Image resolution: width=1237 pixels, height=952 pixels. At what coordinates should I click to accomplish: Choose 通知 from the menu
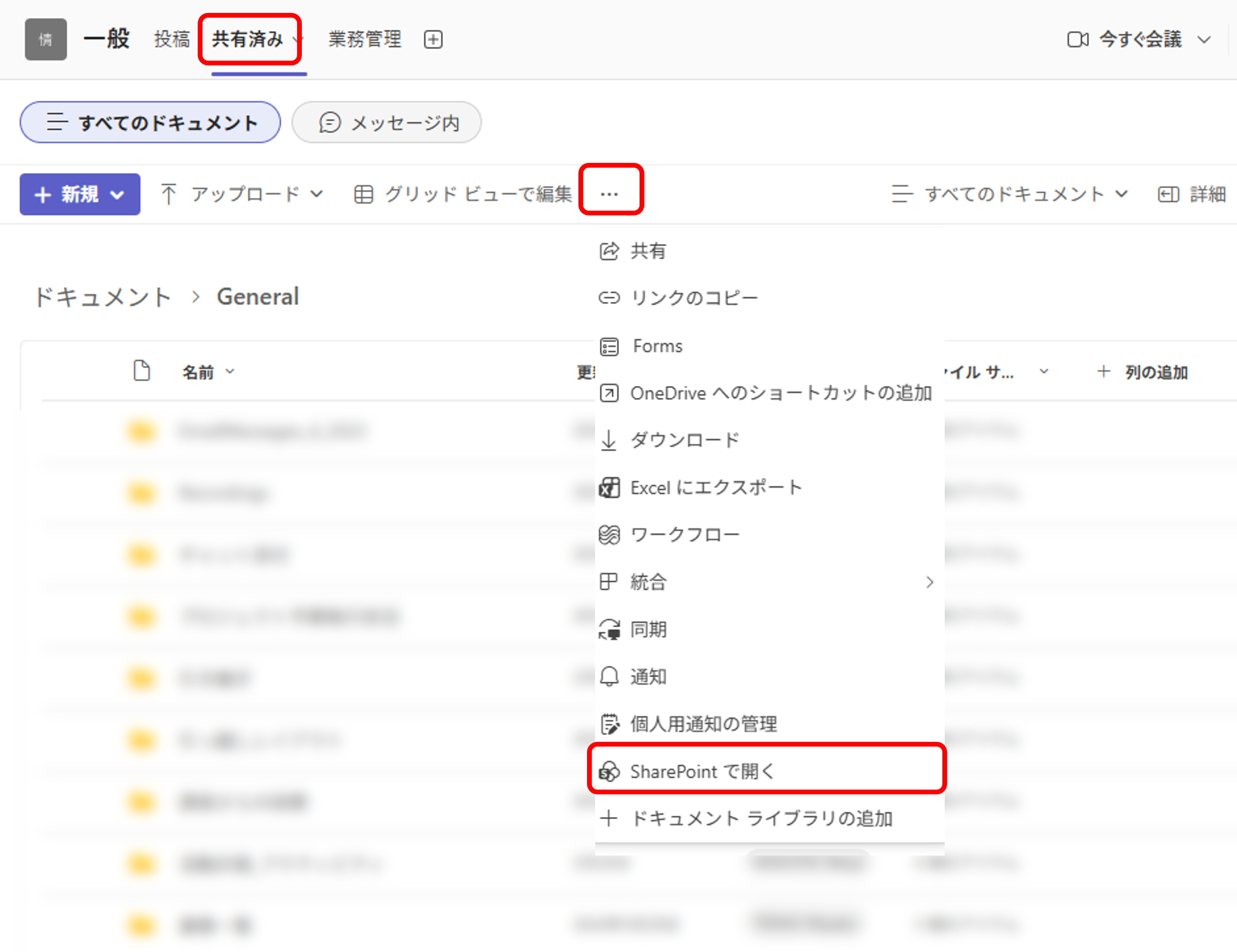(x=770, y=676)
